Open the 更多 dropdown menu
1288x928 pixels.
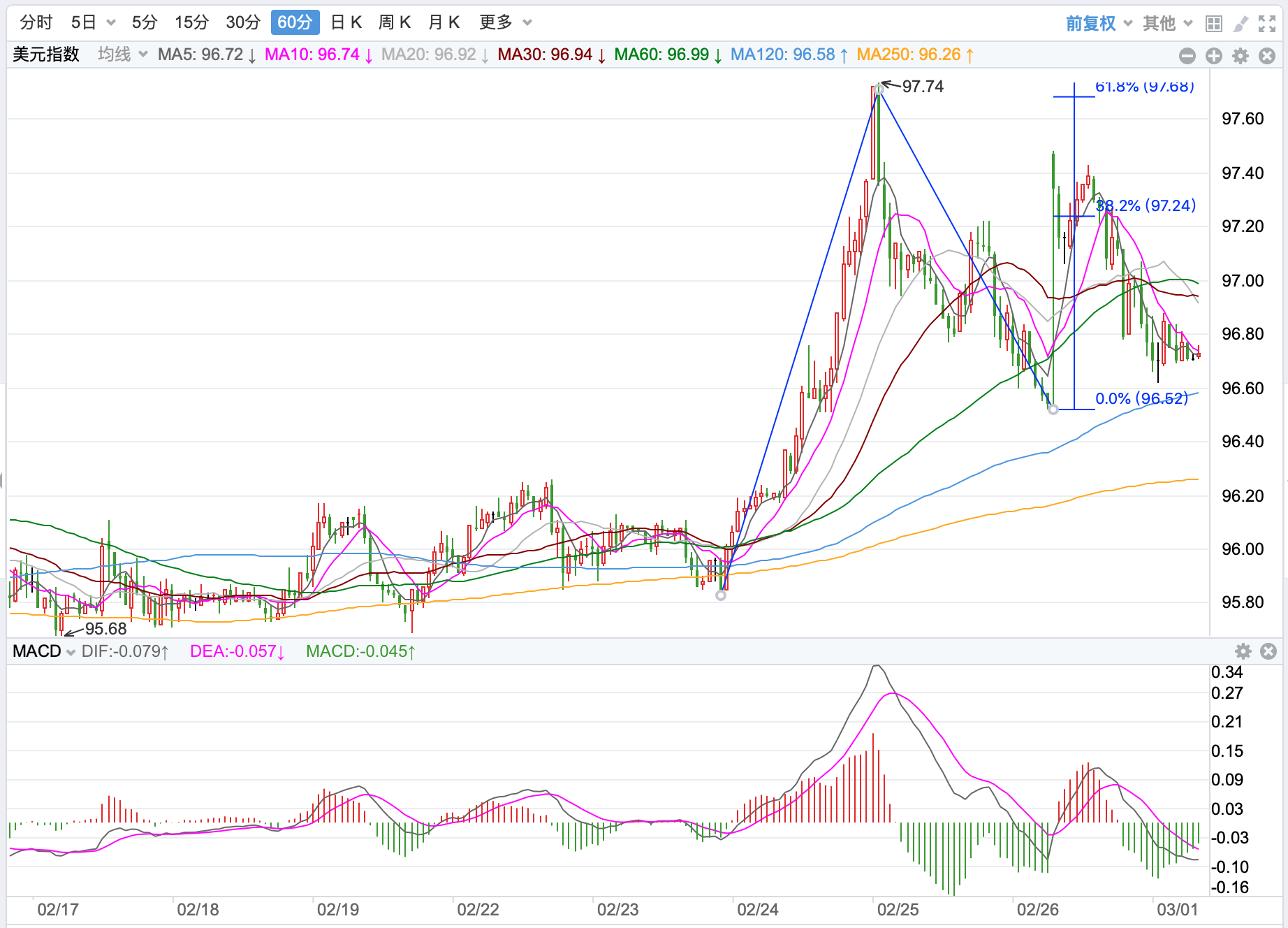(506, 22)
